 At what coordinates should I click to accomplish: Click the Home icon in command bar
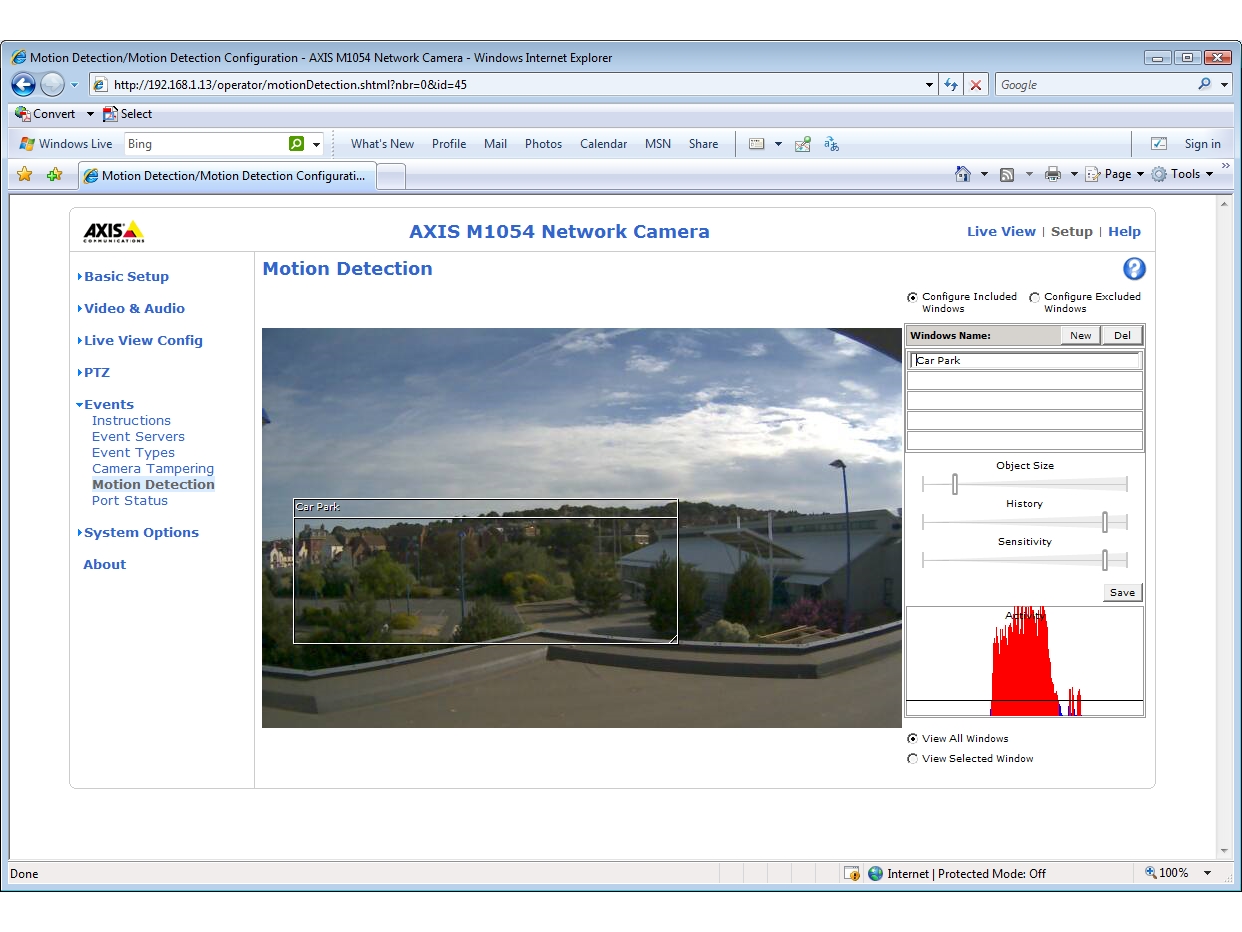(x=963, y=174)
